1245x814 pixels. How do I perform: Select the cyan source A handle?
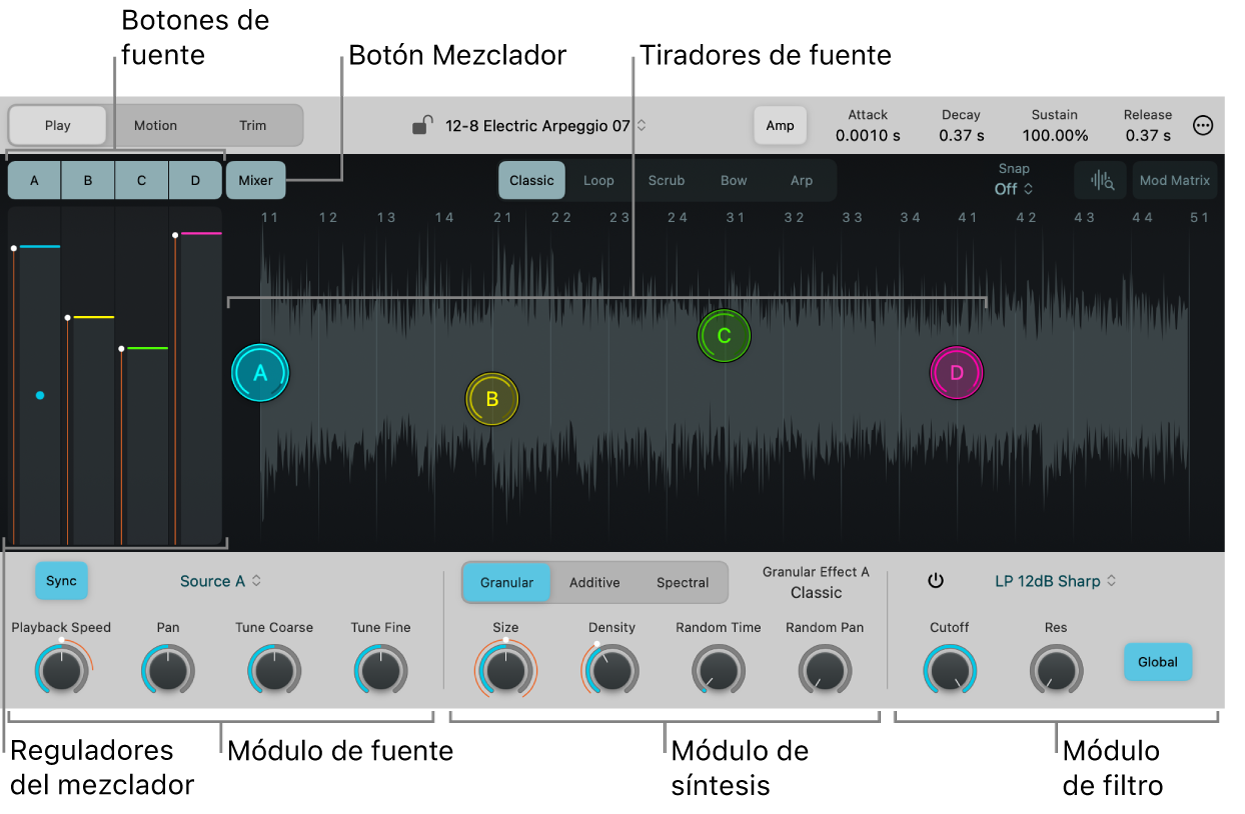click(x=260, y=373)
